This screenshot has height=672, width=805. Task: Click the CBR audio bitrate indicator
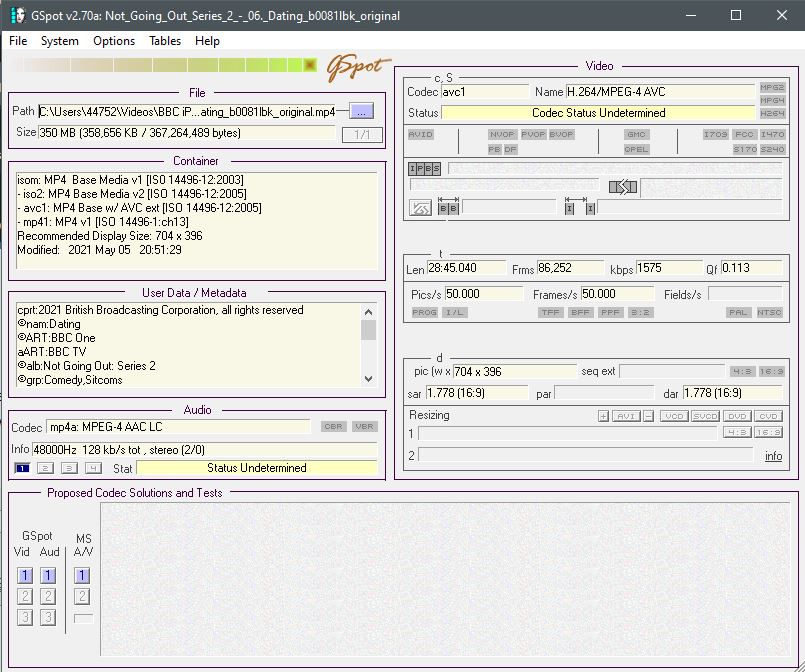333,427
